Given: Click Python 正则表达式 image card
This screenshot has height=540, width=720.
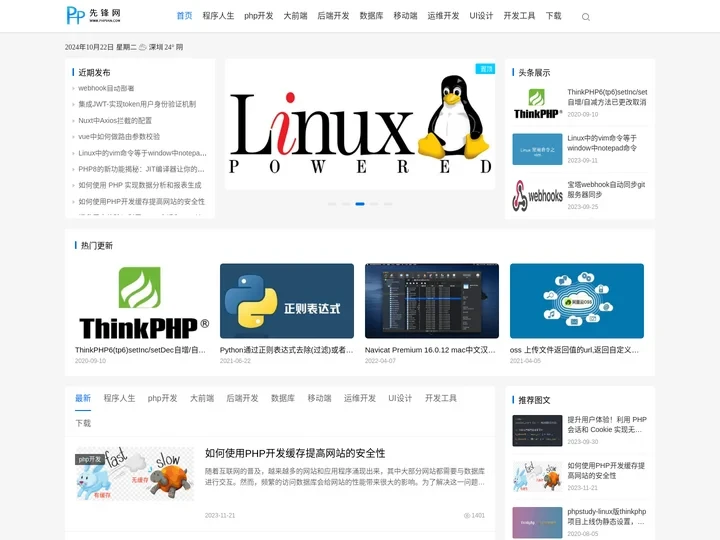Looking at the screenshot, I should pos(287,301).
